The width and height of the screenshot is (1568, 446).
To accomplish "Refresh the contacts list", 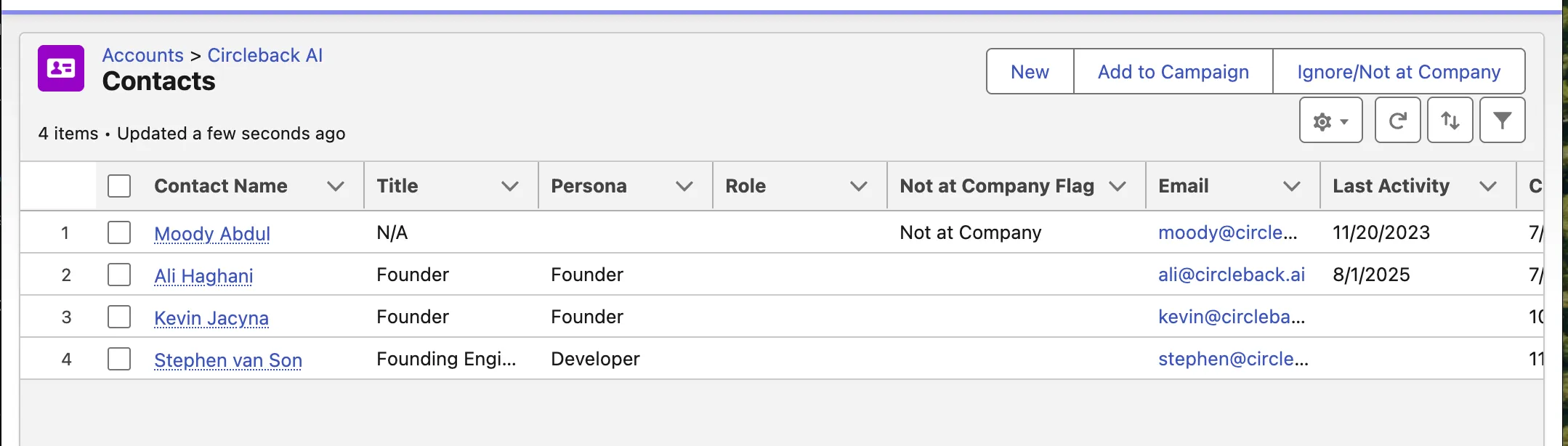I will click(x=1397, y=121).
